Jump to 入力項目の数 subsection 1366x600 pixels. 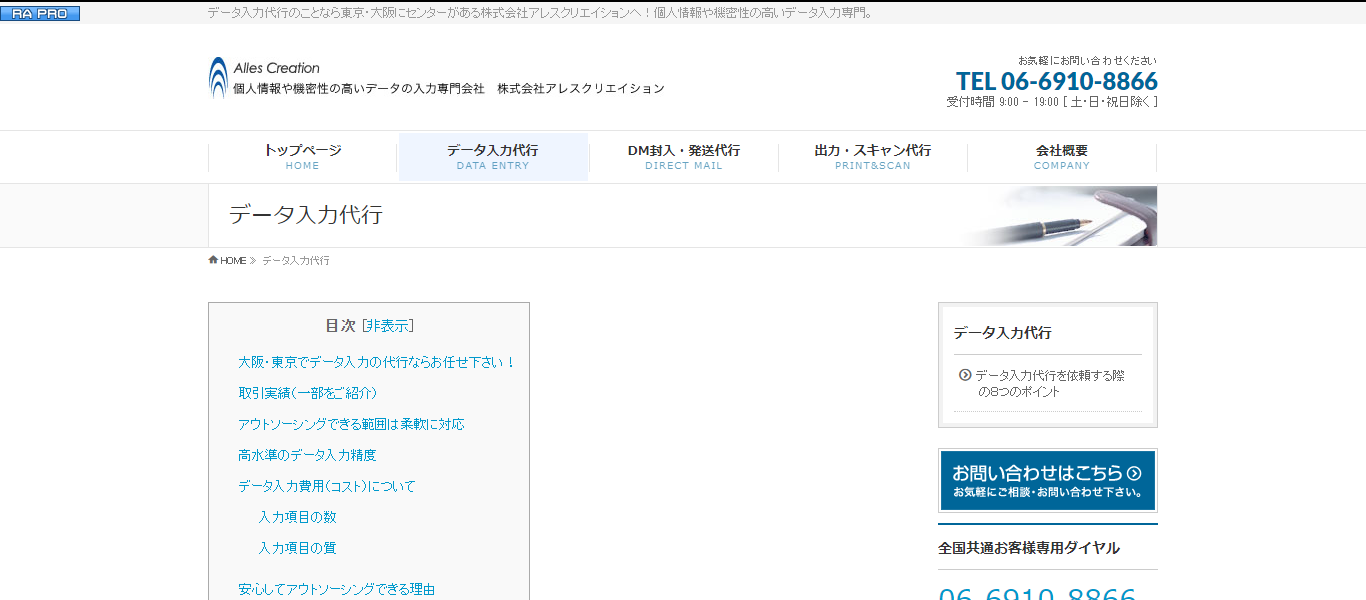pyautogui.click(x=297, y=517)
